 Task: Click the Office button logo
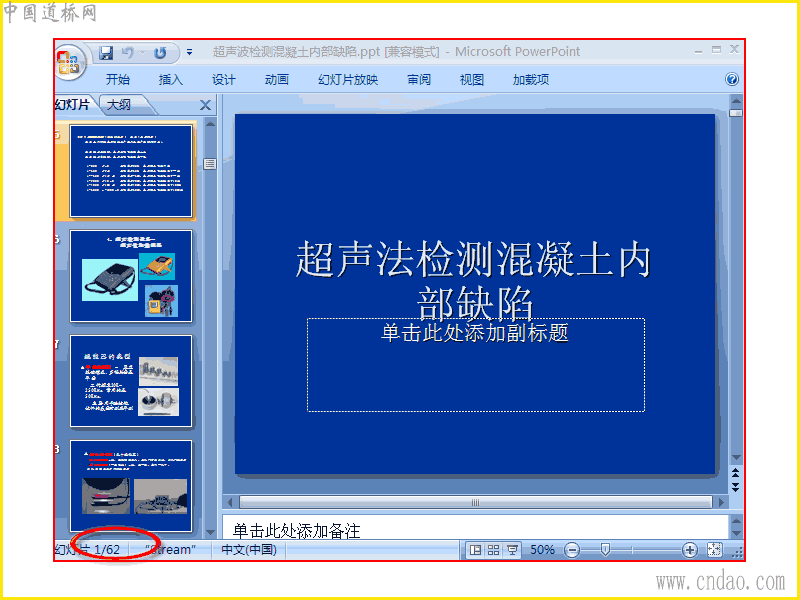(x=69, y=63)
